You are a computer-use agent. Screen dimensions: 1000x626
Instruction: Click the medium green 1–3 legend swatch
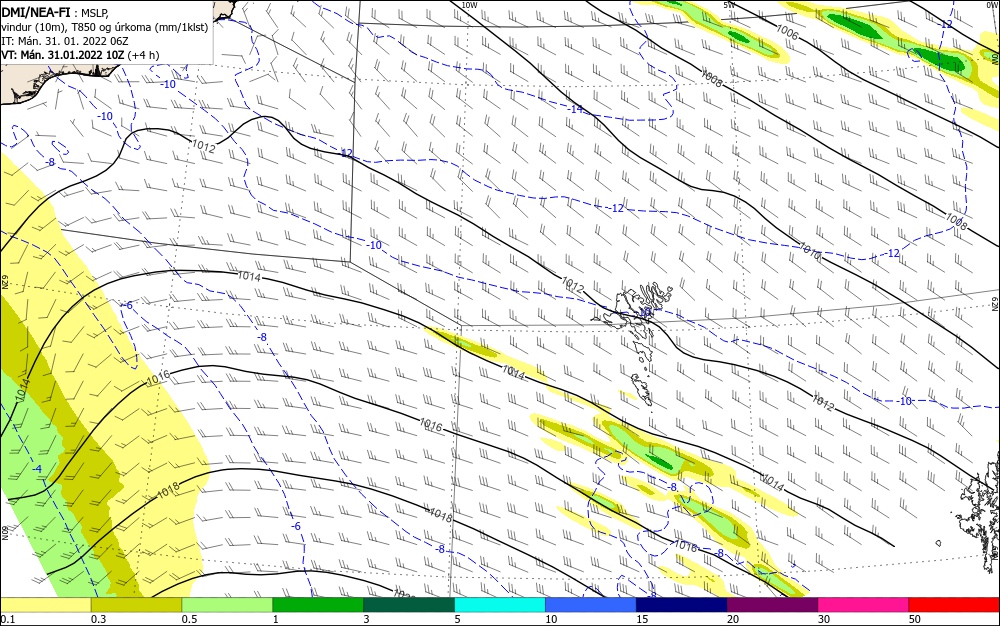coord(318,605)
